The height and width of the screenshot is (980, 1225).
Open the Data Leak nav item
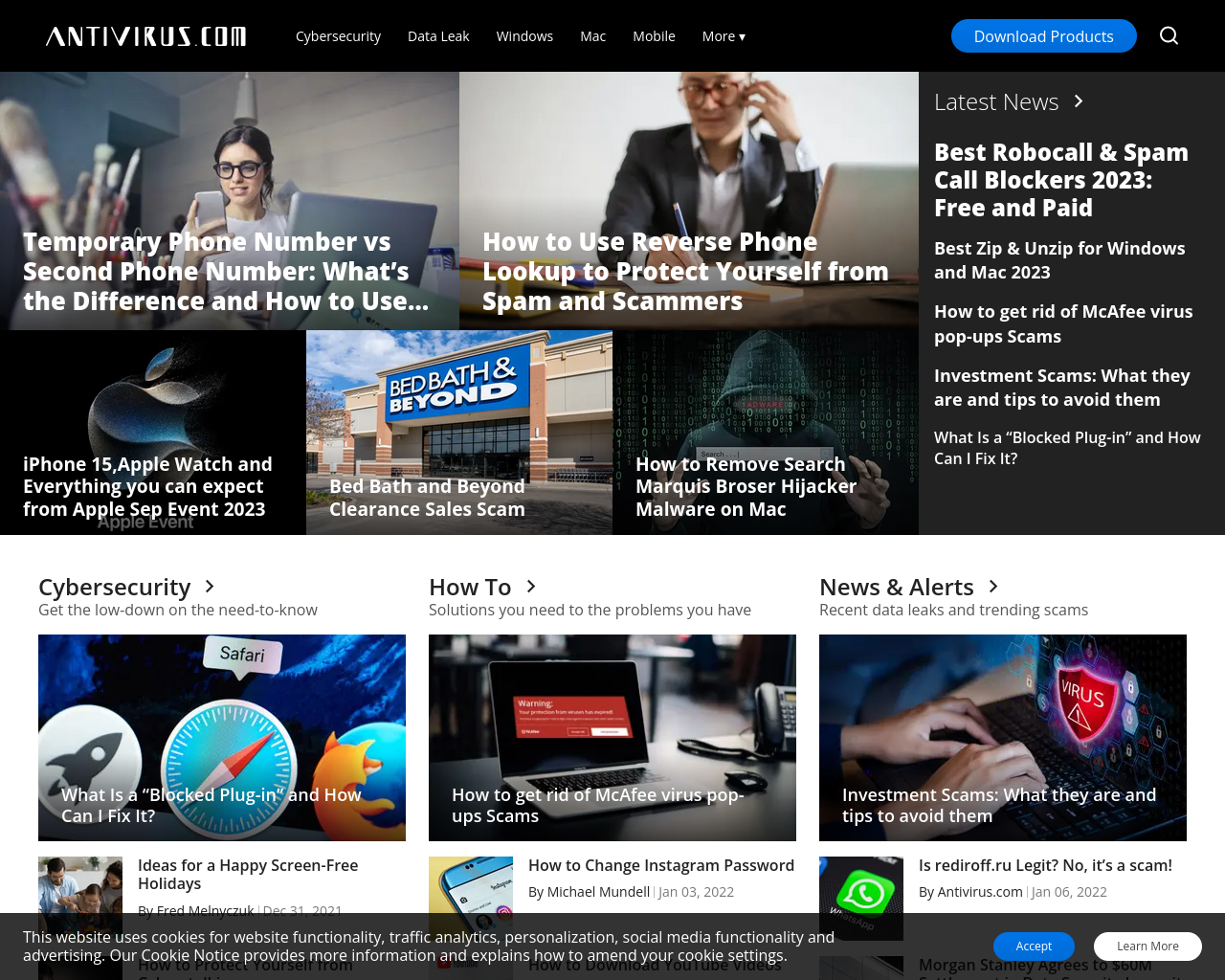(438, 36)
